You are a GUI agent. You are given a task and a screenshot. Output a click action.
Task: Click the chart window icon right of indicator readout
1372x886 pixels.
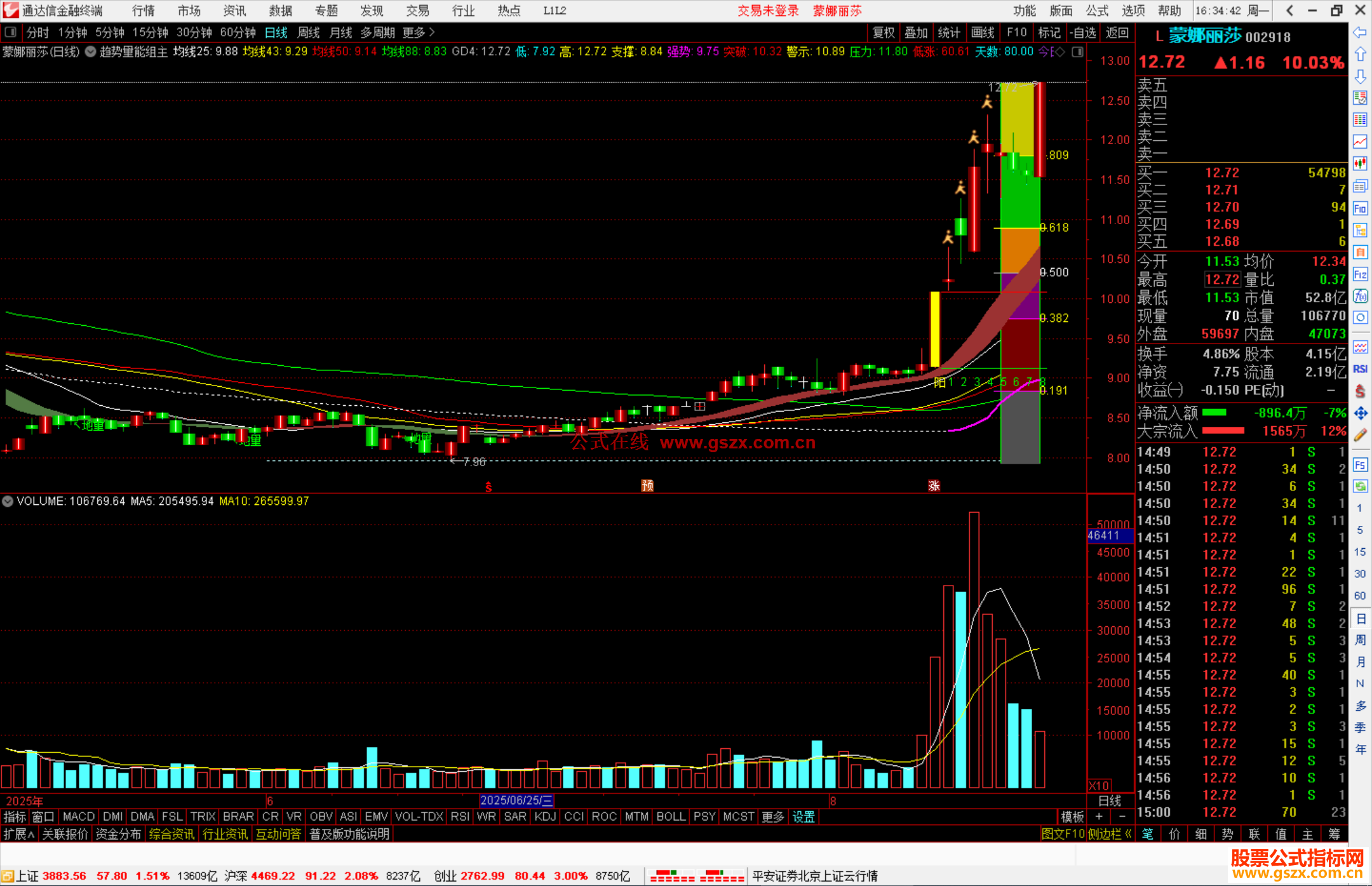[1078, 52]
